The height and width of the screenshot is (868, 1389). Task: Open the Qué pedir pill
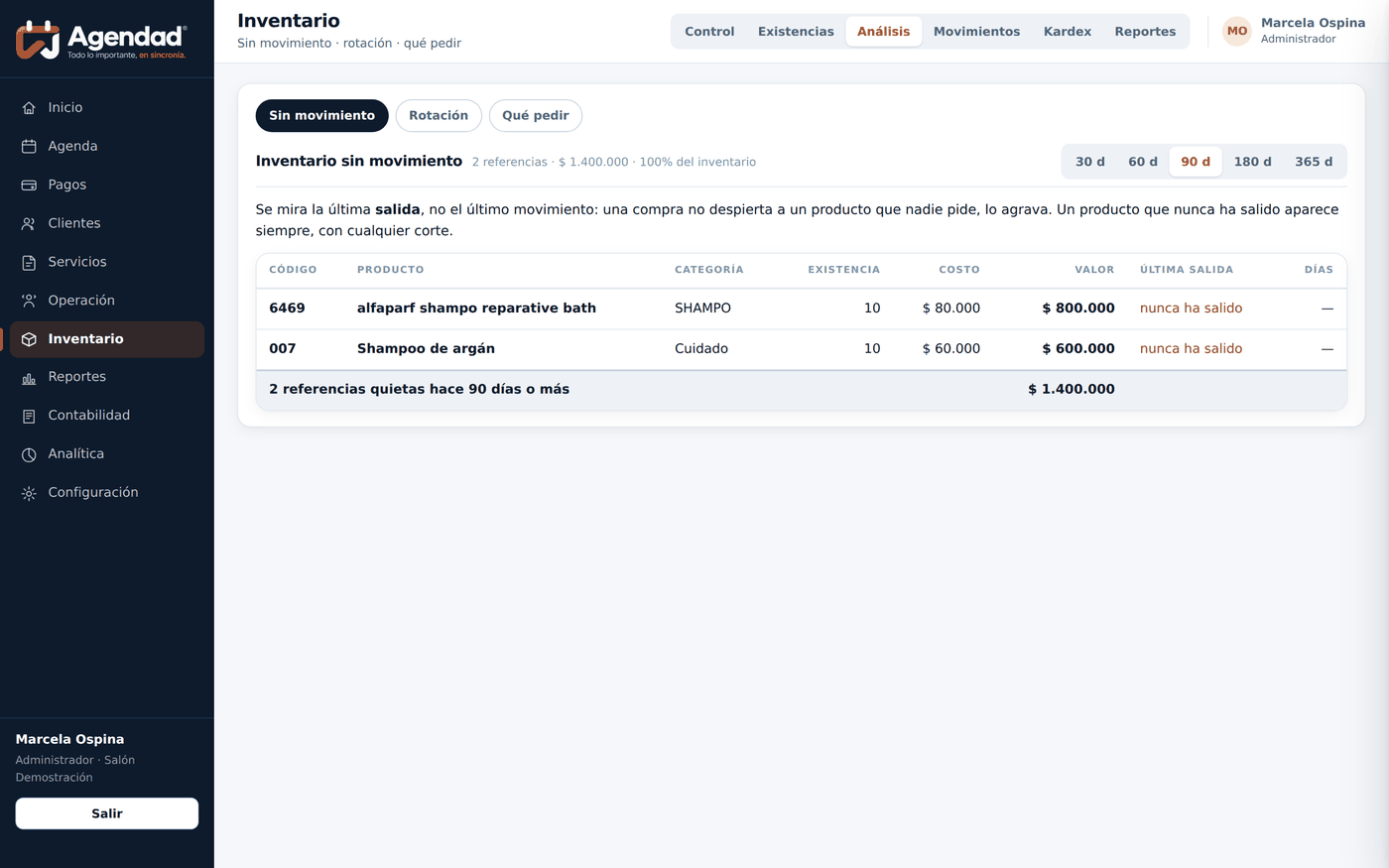[536, 116]
